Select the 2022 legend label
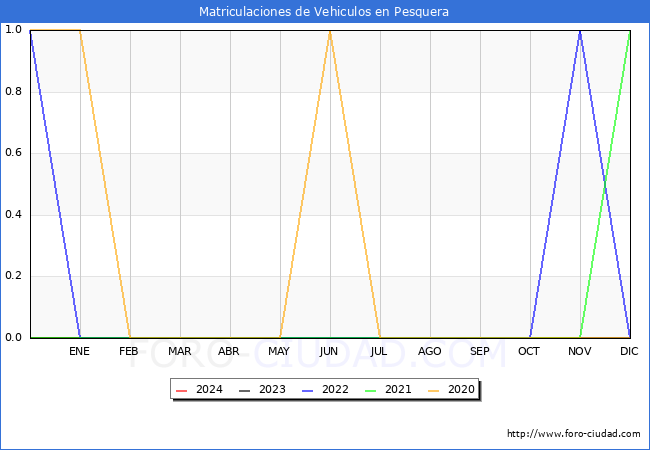 335,390
